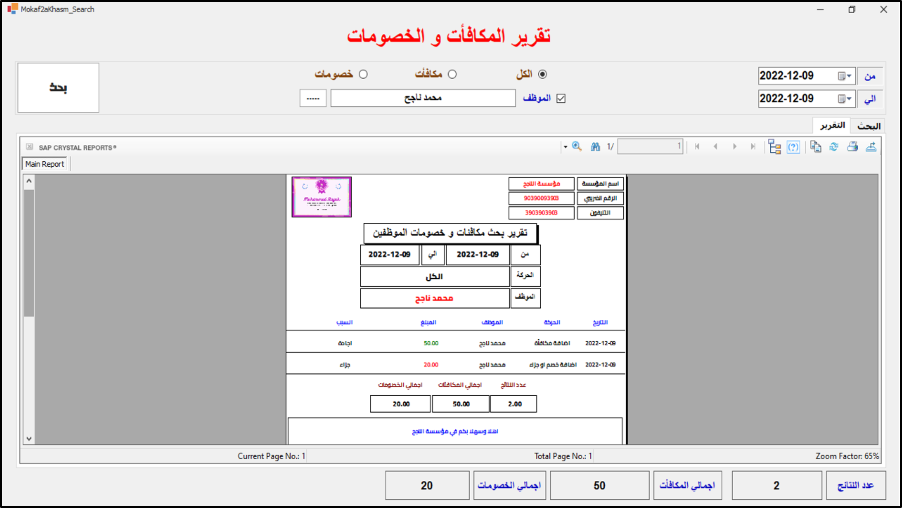Toggle the Group Tree icon
The image size is (902, 508).
(x=774, y=147)
